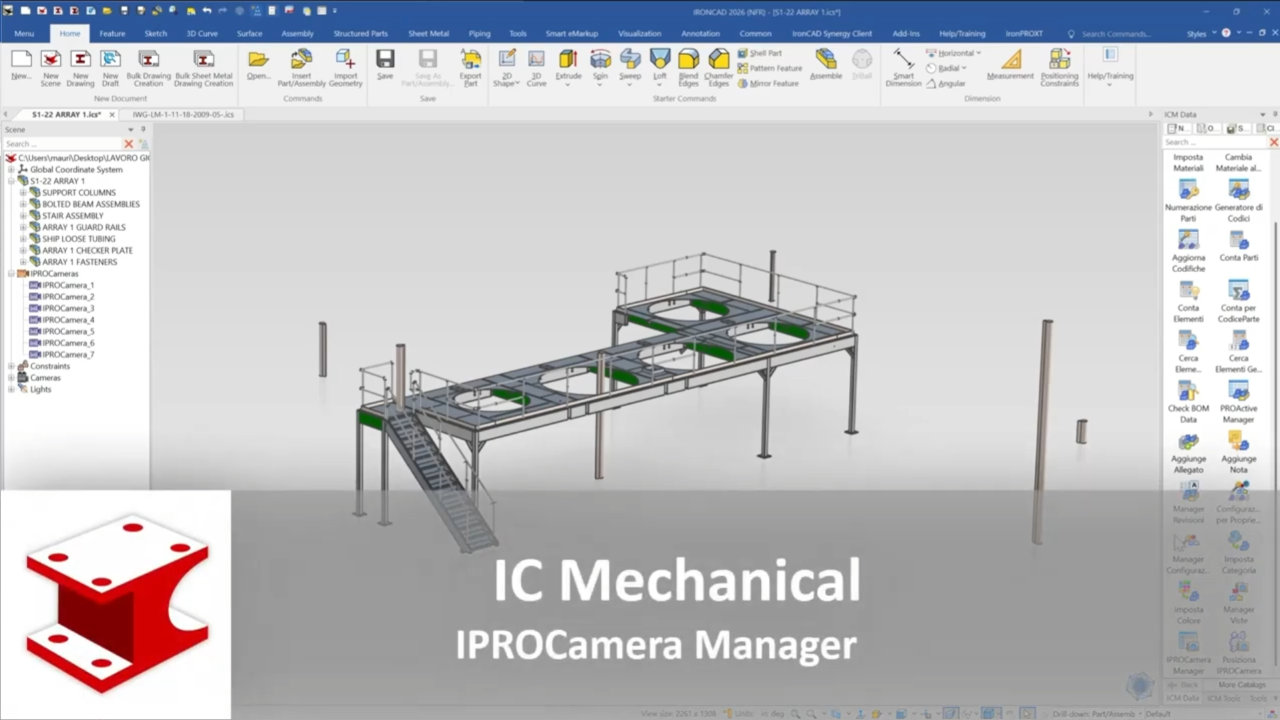
Task: Clear the Scene search field
Action: pos(128,143)
